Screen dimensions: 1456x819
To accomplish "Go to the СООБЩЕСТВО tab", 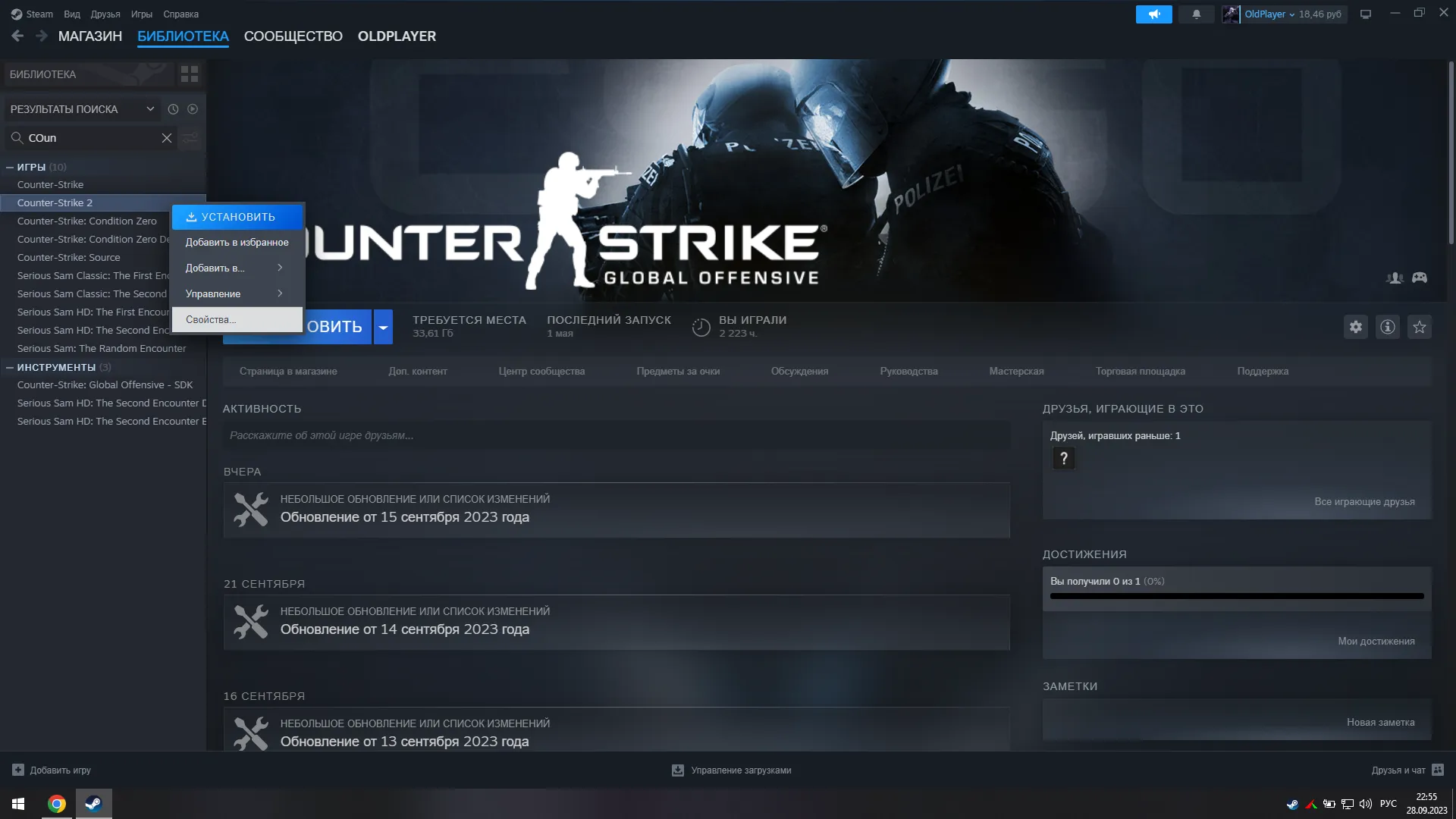I will 293,36.
